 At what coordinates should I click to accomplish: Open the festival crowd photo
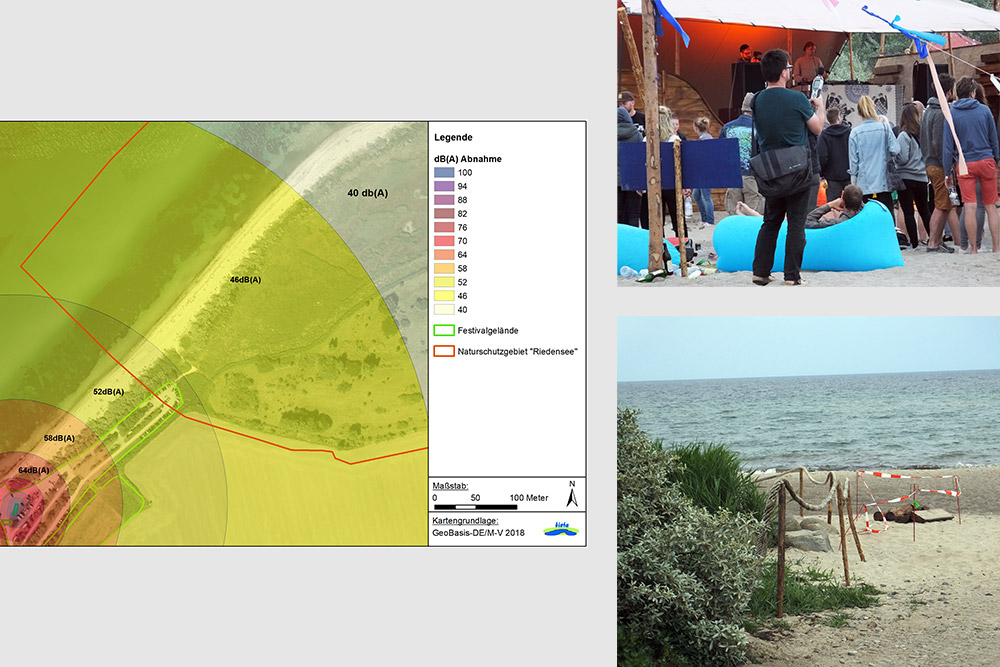[809, 143]
